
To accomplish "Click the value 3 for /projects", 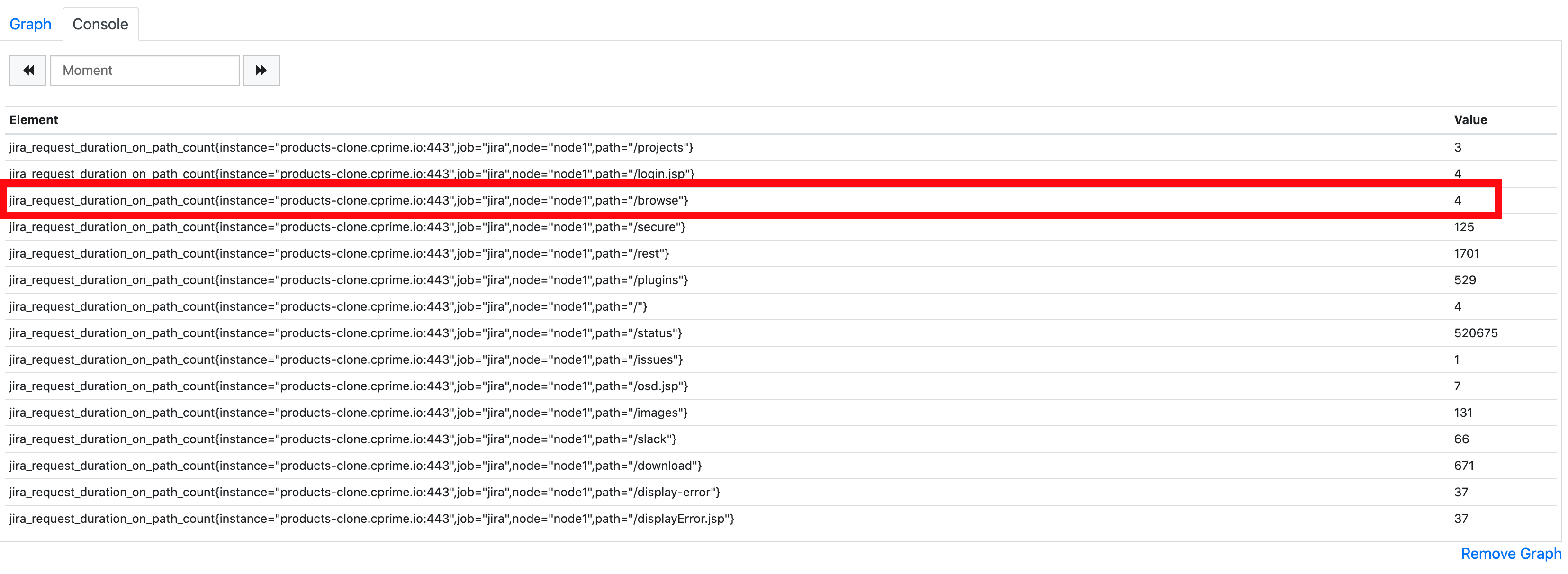I will [x=1458, y=147].
